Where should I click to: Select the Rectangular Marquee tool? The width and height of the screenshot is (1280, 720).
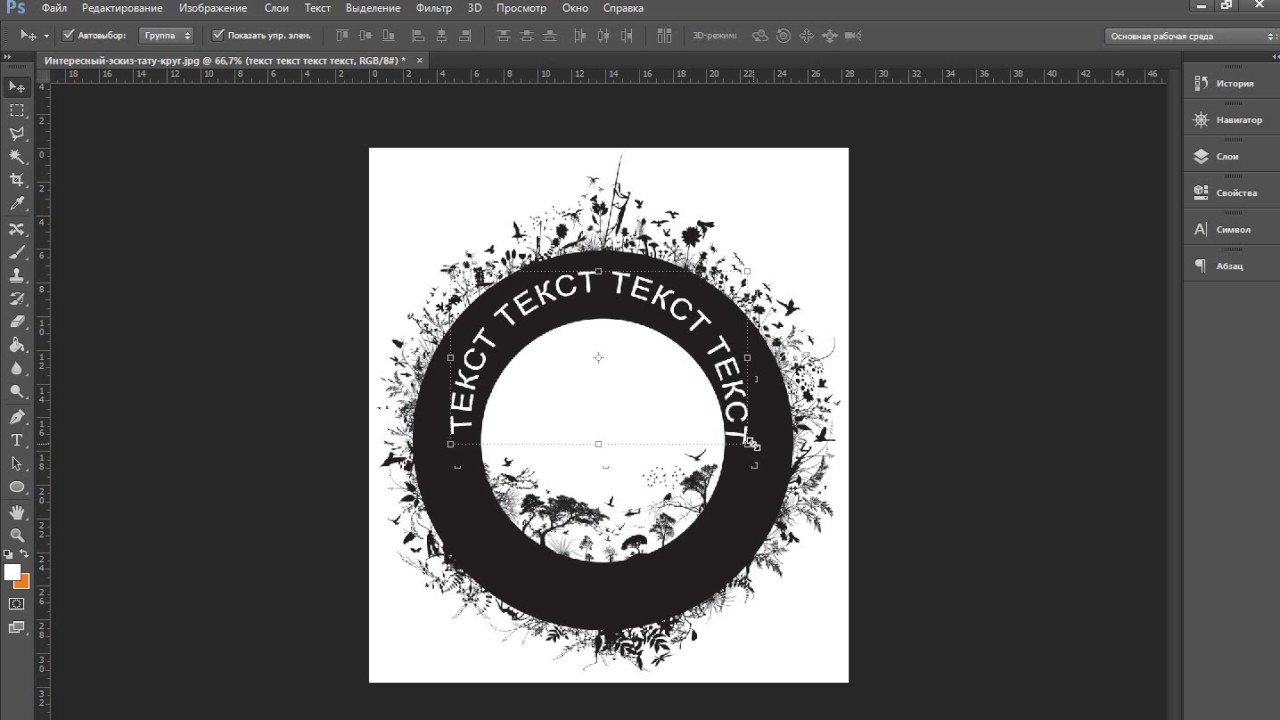pos(17,110)
